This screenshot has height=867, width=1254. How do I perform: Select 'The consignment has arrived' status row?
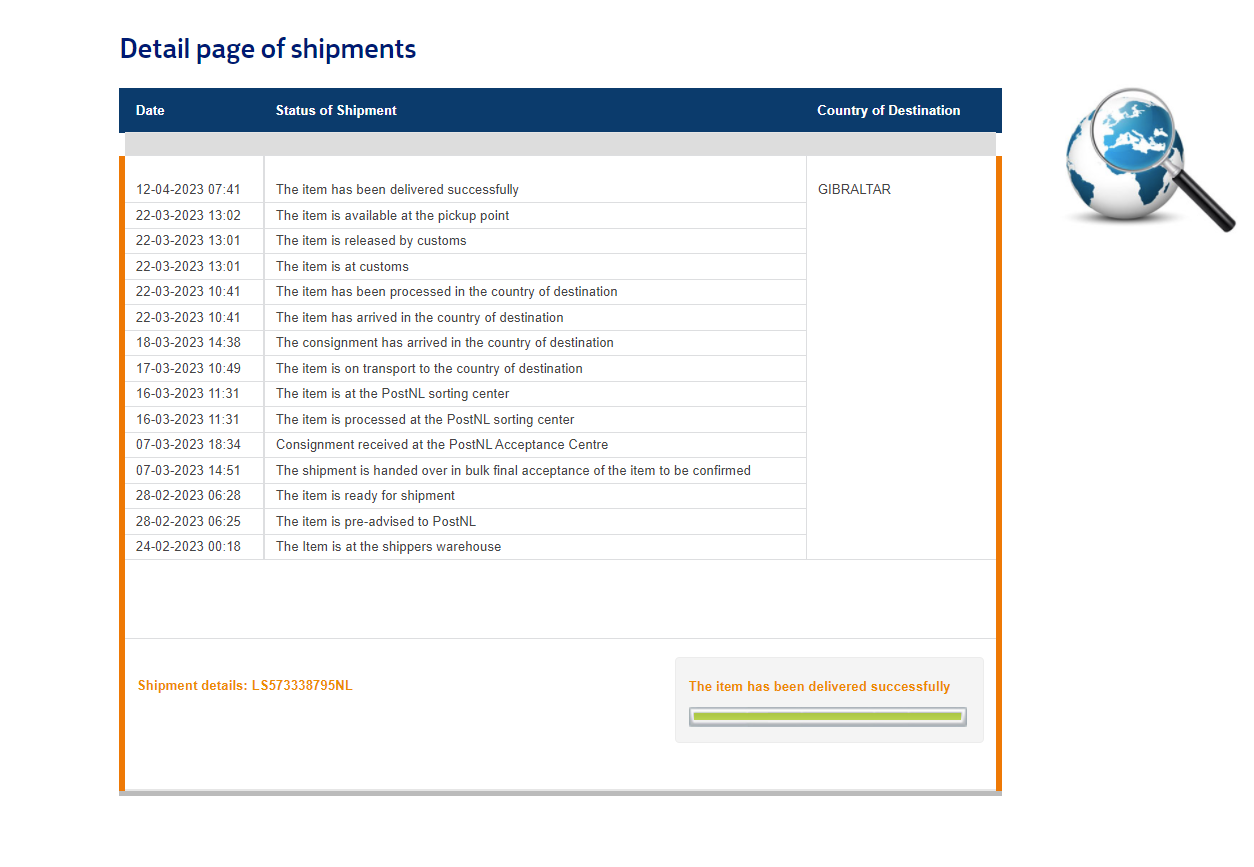click(444, 343)
